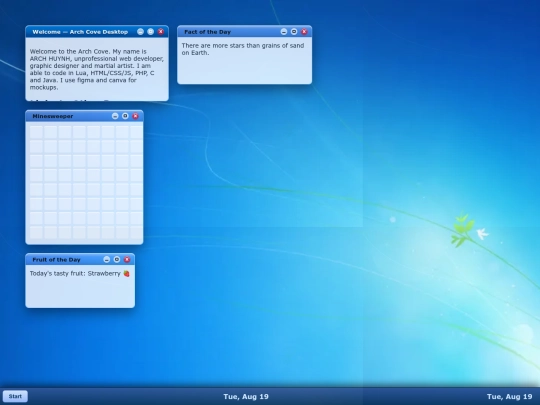Minimize the Fact of the Day window
The image size is (540, 405).
pyautogui.click(x=284, y=32)
